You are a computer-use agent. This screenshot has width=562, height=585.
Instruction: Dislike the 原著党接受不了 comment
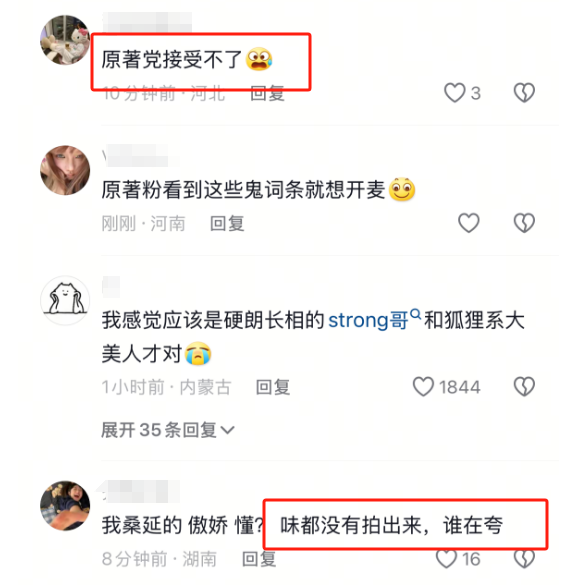[524, 93]
